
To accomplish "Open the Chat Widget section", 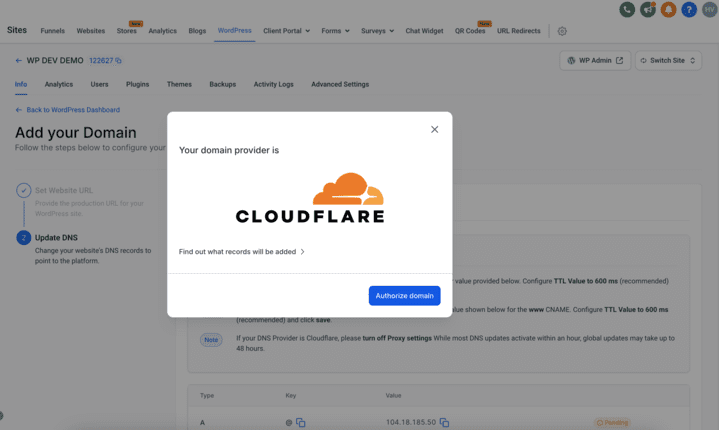I will pos(424,31).
